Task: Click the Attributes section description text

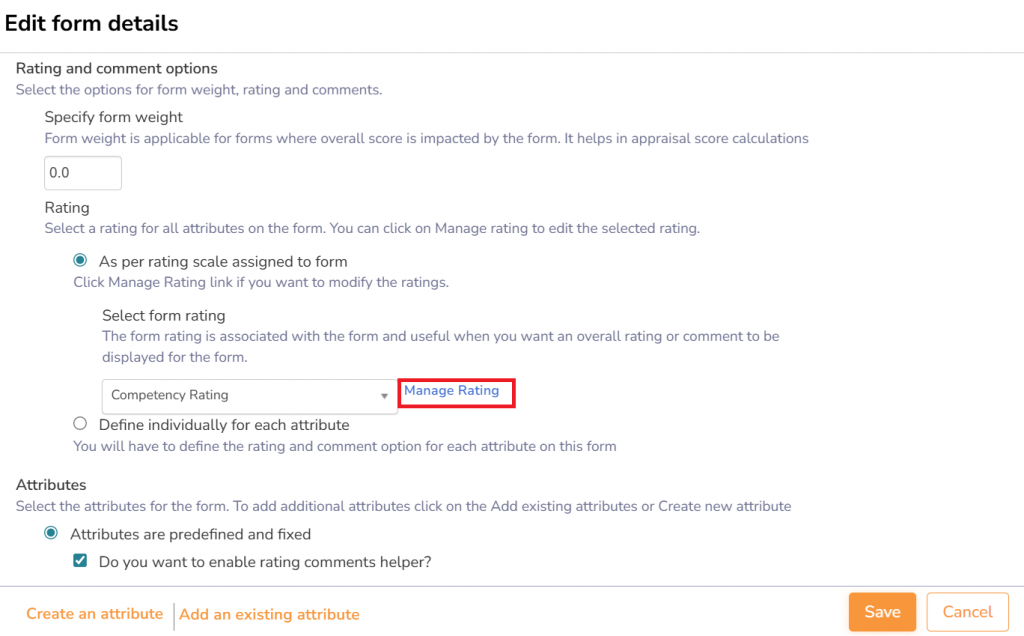Action: pos(403,506)
